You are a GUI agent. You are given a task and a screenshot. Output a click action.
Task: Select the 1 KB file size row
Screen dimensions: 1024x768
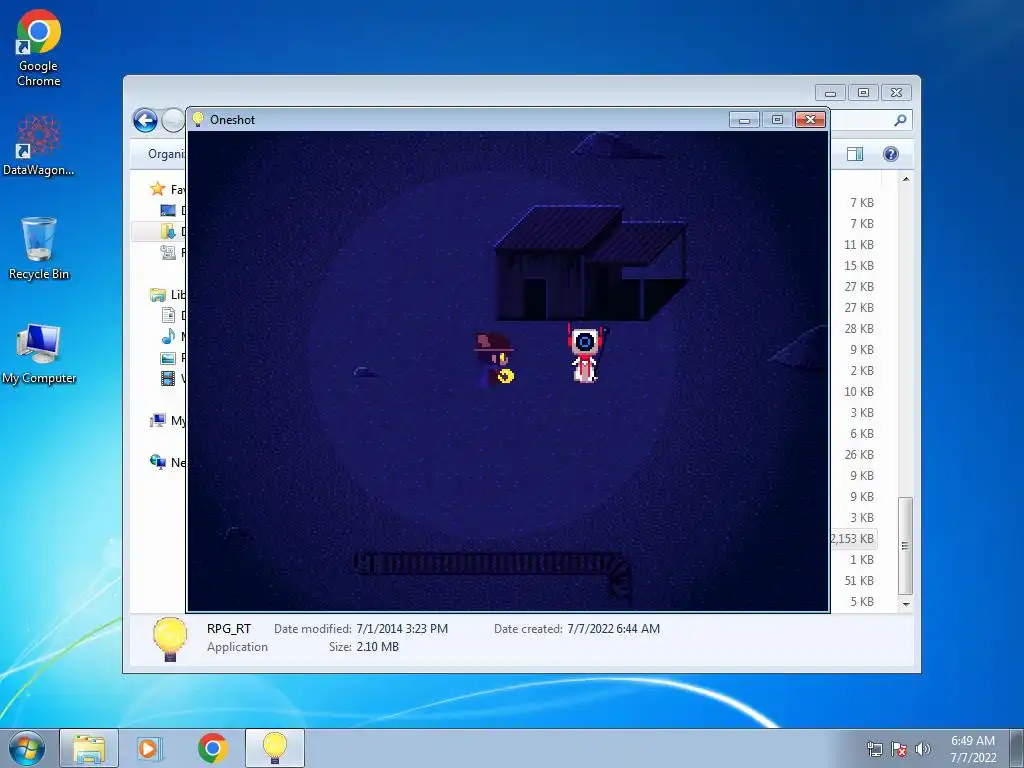click(x=862, y=560)
